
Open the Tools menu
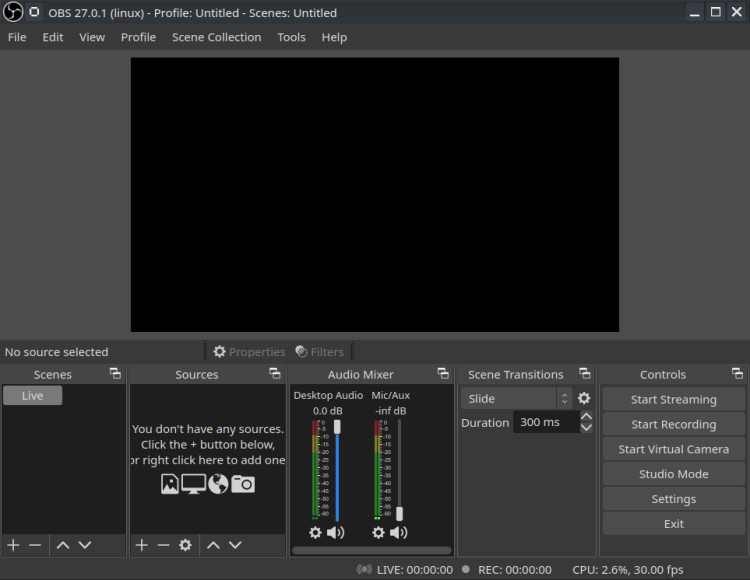pos(291,37)
